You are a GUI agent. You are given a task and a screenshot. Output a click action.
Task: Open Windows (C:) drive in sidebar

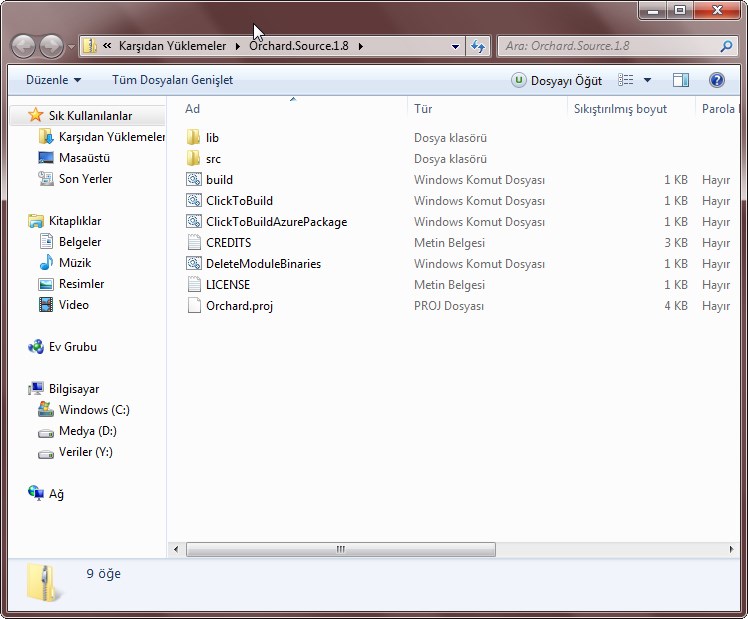(93, 410)
